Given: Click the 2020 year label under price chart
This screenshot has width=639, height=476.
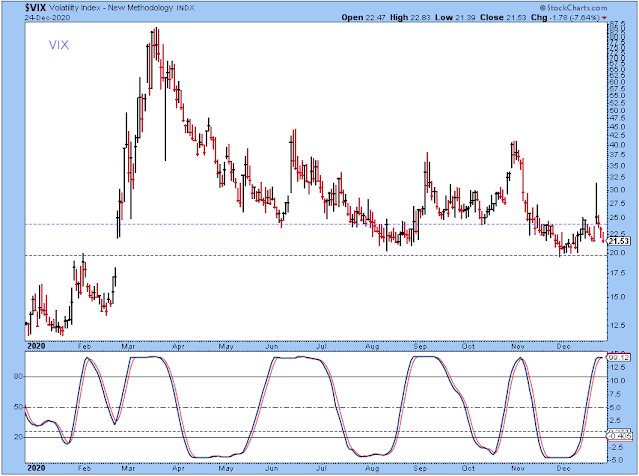Looking at the screenshot, I should click(x=36, y=346).
